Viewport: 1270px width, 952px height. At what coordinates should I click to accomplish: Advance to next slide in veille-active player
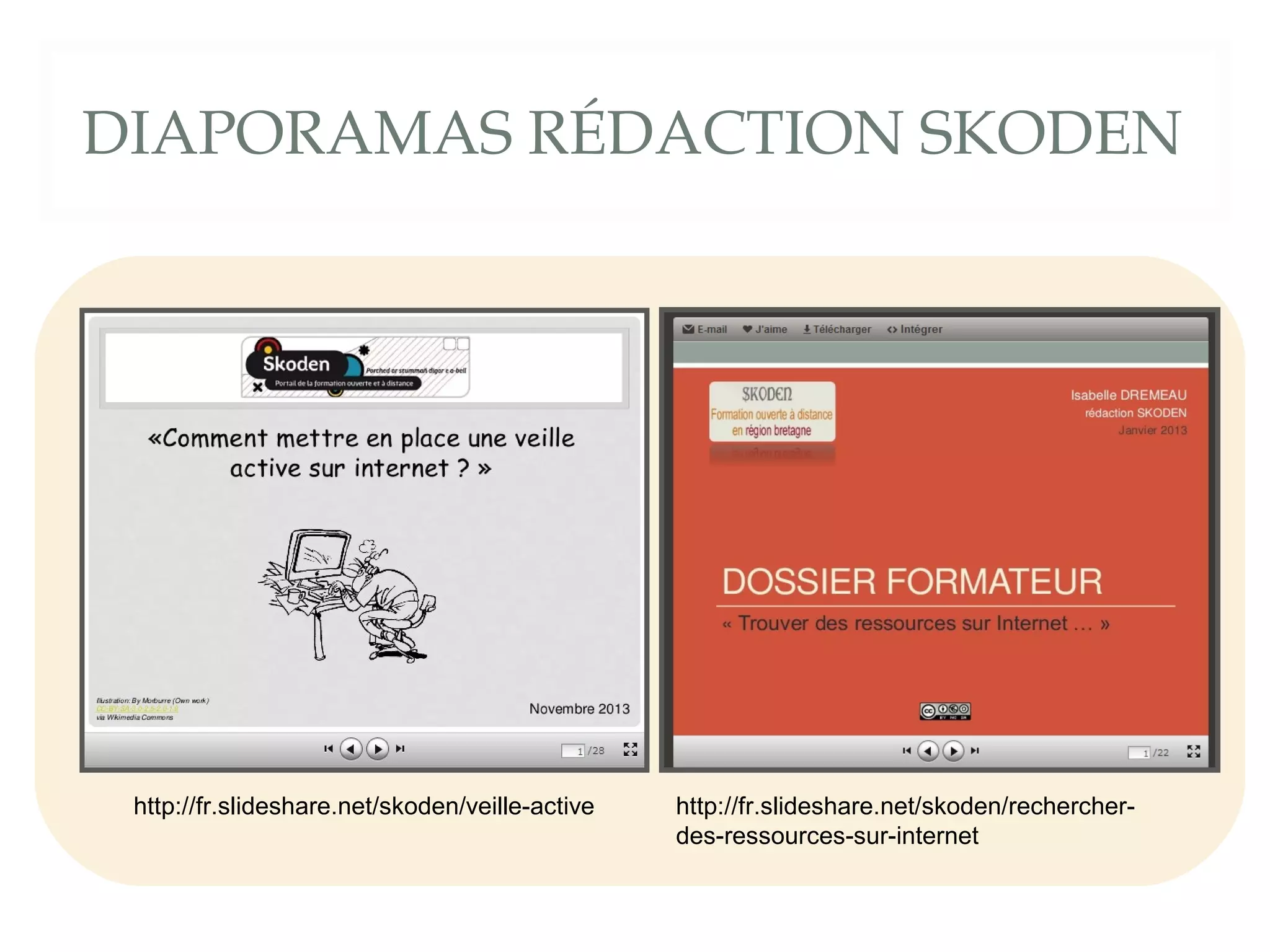click(377, 749)
